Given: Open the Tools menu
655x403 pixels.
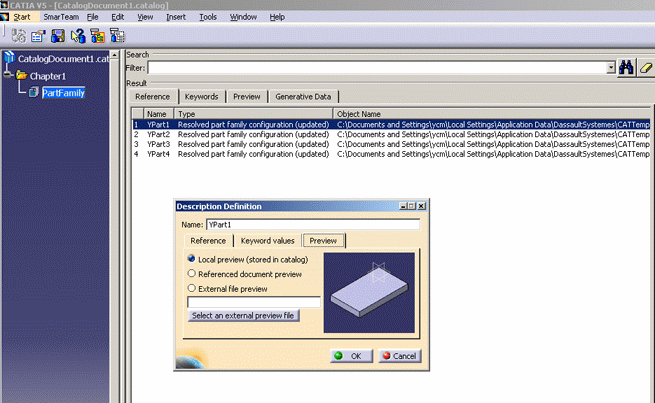Looking at the screenshot, I should point(208,17).
